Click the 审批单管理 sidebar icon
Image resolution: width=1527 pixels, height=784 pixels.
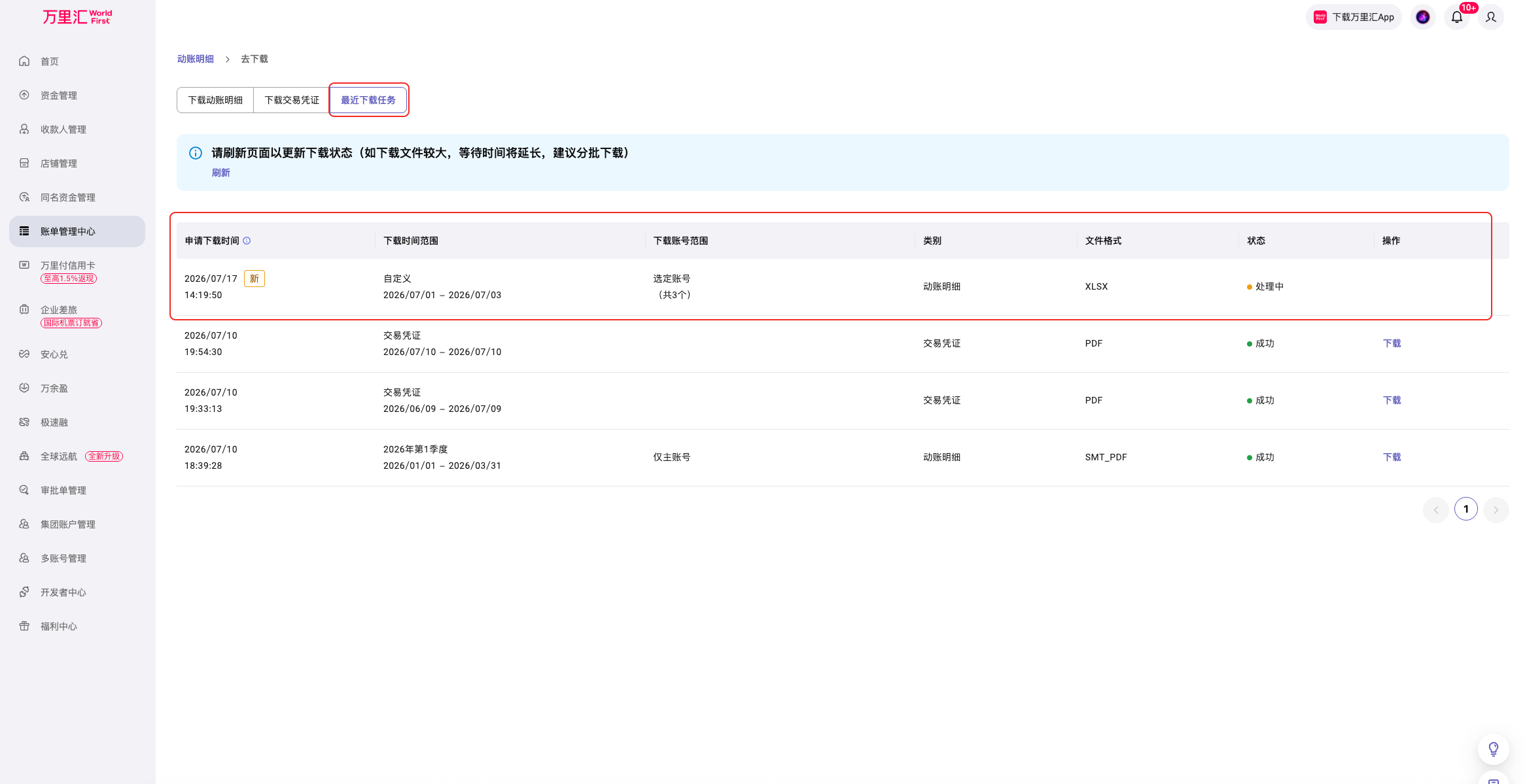24,490
